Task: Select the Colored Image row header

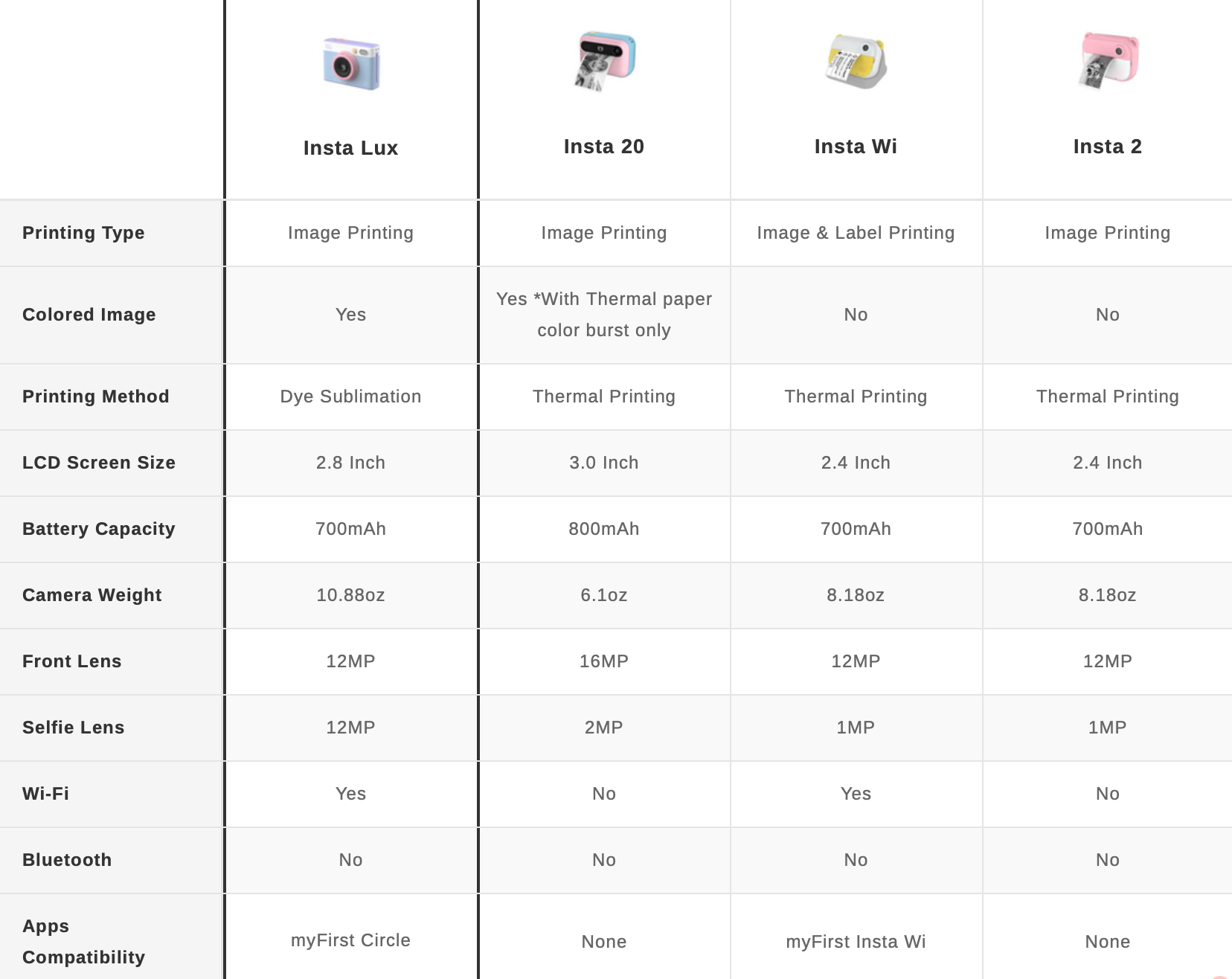Action: 89,315
